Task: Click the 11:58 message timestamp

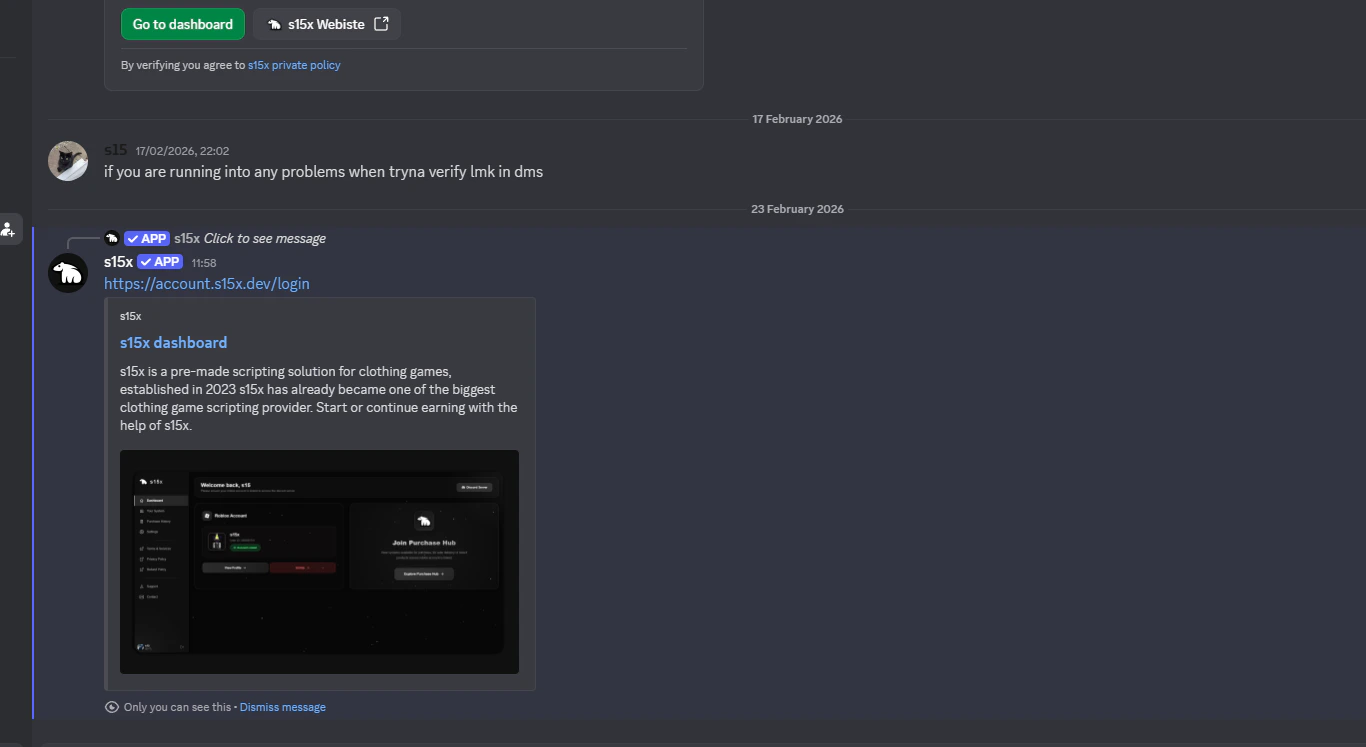Action: [204, 263]
